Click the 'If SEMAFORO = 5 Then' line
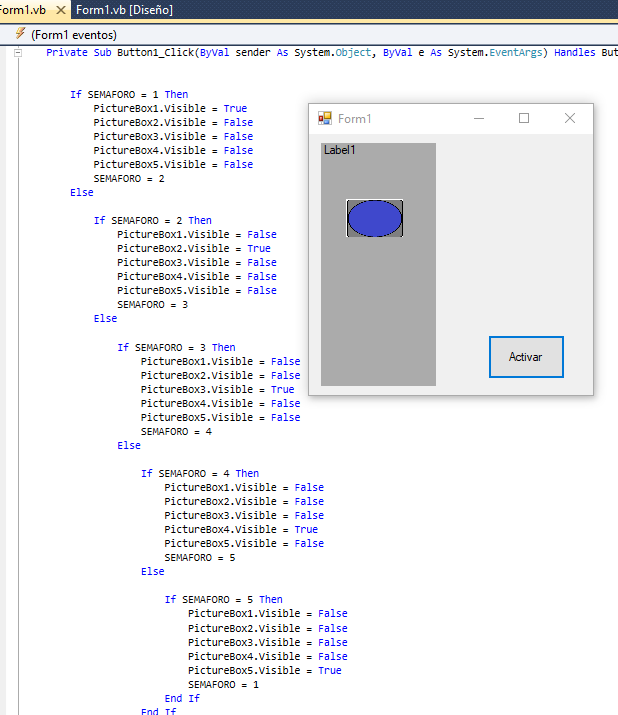Image resolution: width=618 pixels, height=715 pixels. (x=224, y=600)
